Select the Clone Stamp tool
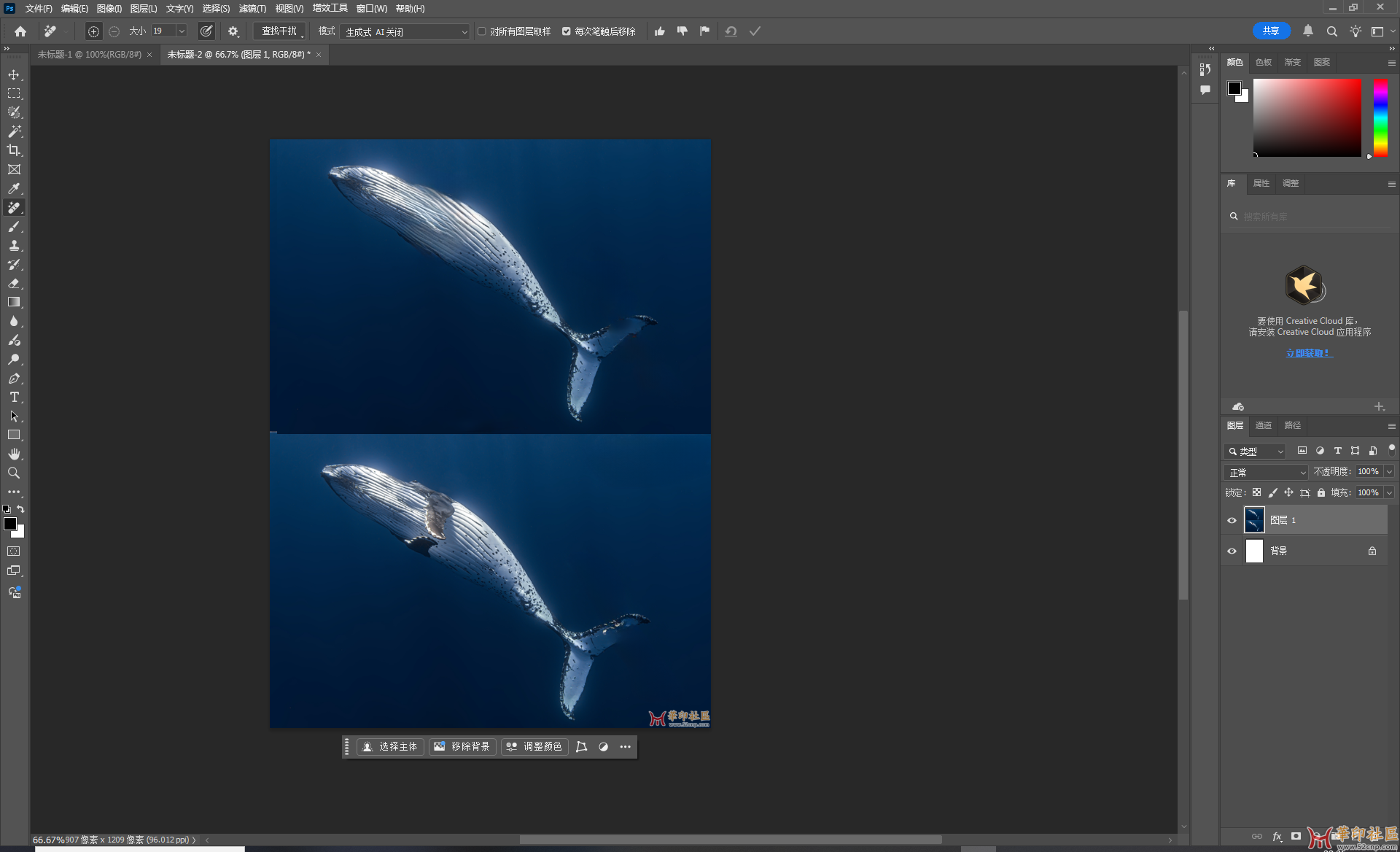1400x852 pixels. [x=14, y=246]
